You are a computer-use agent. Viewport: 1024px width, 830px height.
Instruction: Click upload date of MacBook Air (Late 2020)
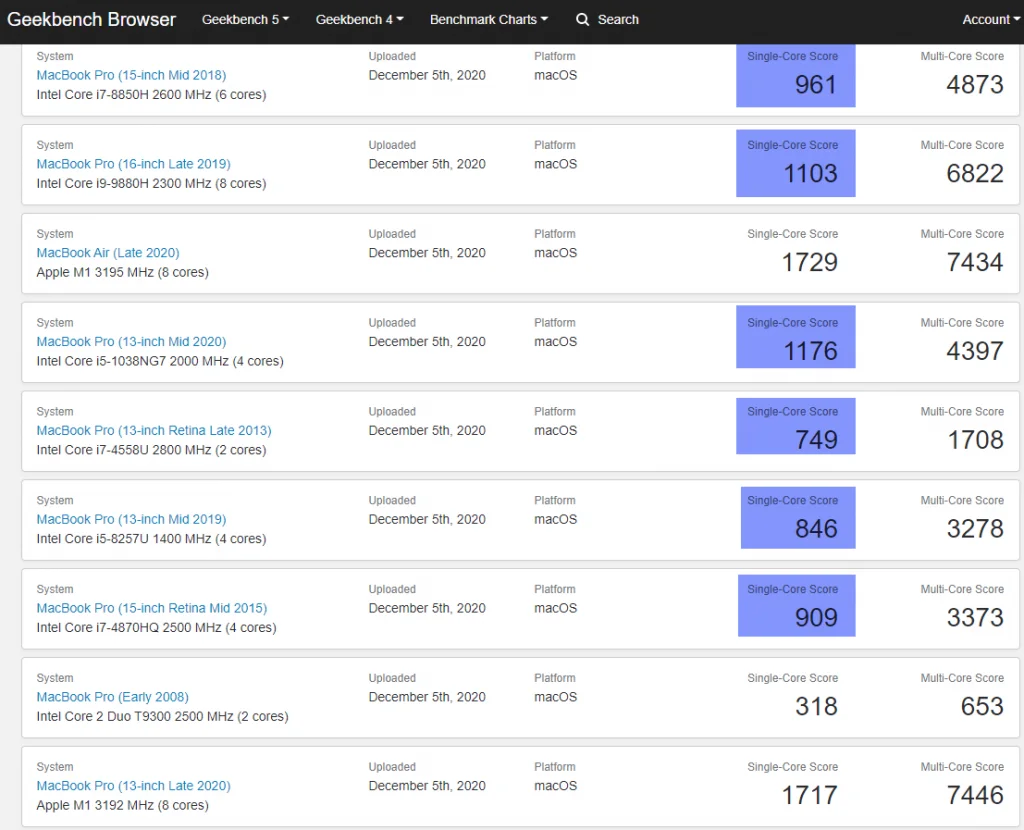pyautogui.click(x=427, y=253)
